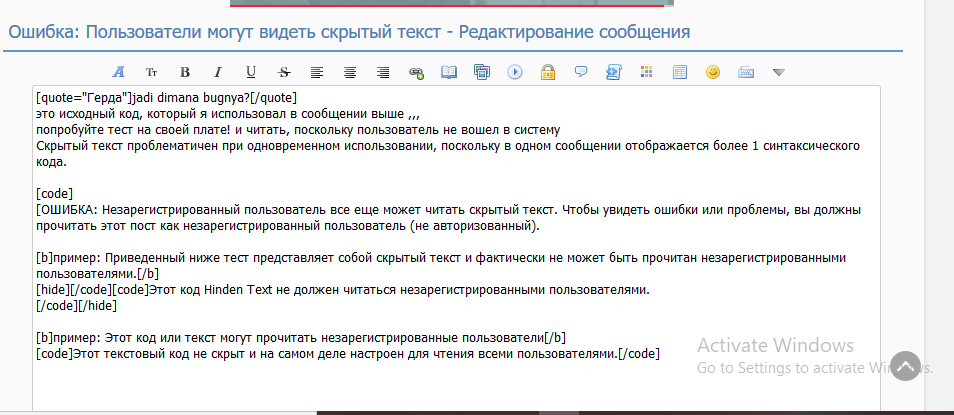Expand more toolbar options arrow
Viewport: 954px width, 415px height.
point(779,72)
